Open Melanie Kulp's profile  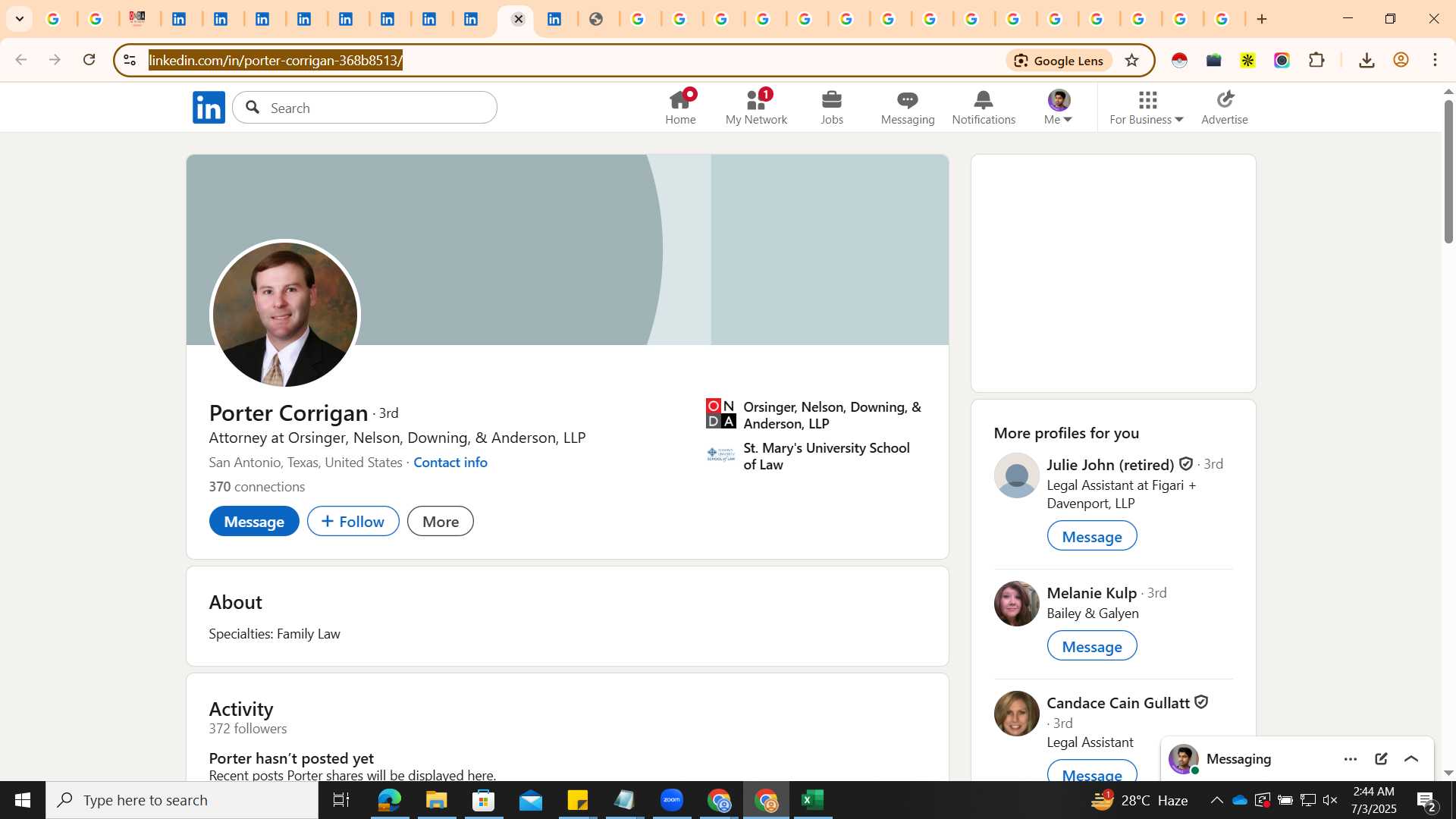(x=1092, y=592)
